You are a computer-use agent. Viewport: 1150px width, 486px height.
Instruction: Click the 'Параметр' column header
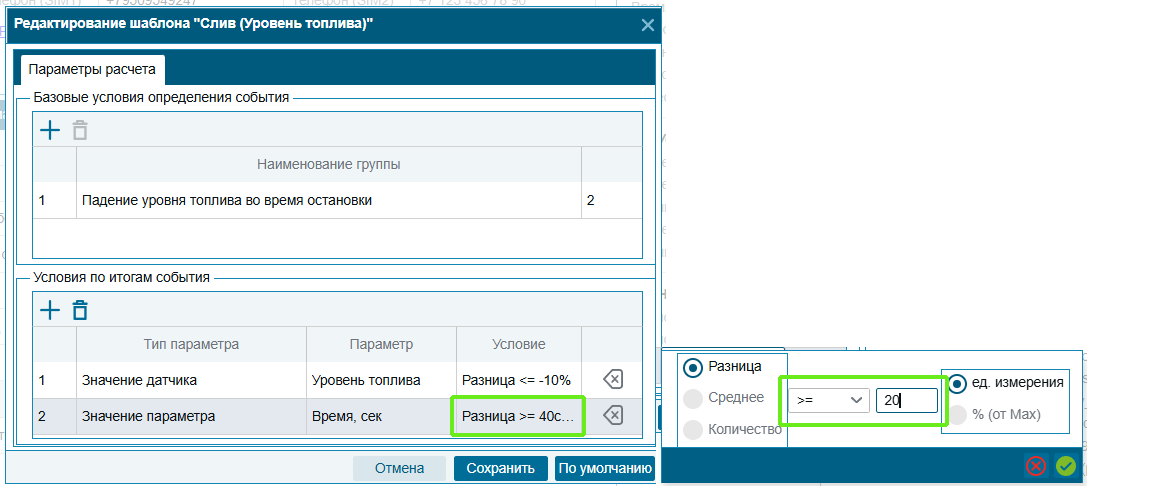click(x=381, y=345)
